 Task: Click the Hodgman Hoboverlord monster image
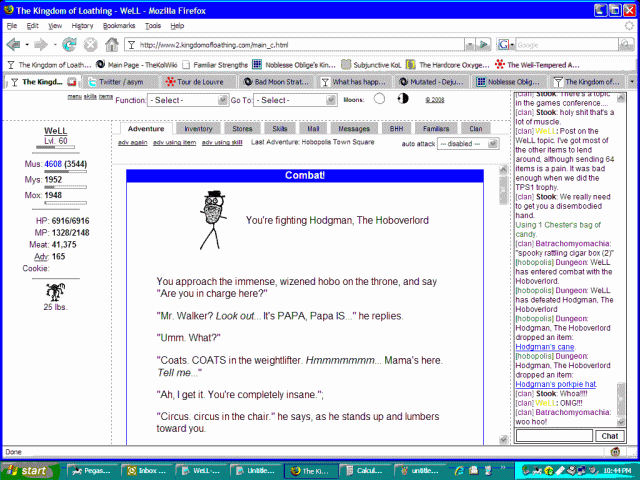click(211, 220)
